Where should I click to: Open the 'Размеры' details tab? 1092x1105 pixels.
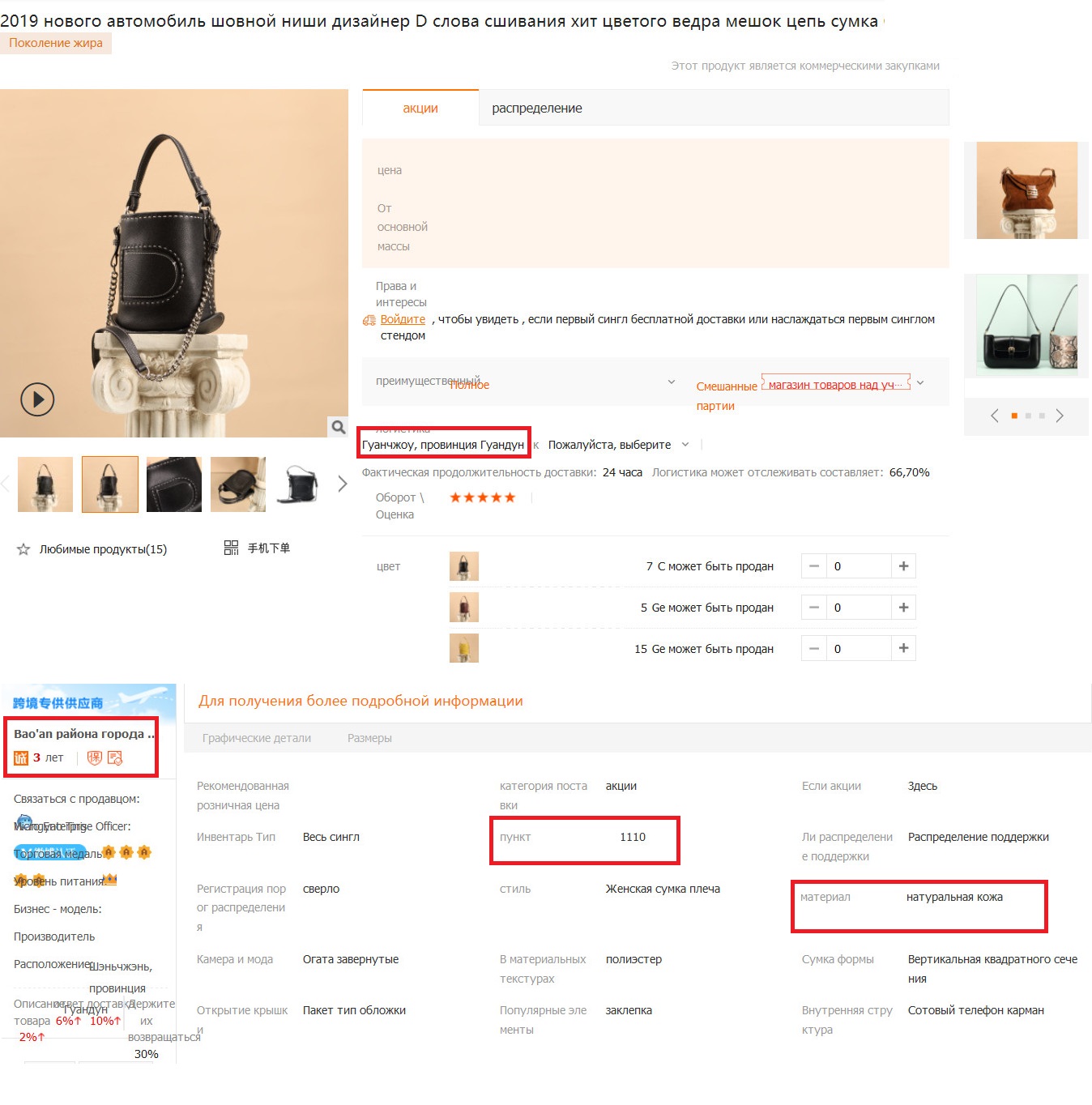pyautogui.click(x=369, y=738)
